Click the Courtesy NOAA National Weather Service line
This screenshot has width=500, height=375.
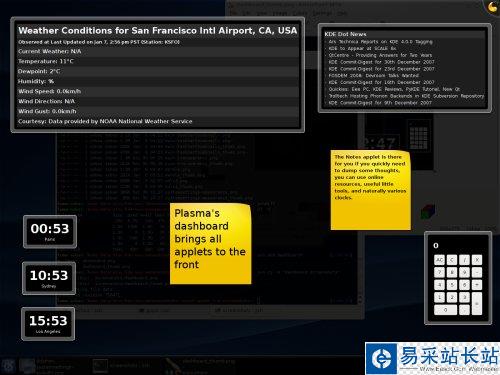click(105, 121)
